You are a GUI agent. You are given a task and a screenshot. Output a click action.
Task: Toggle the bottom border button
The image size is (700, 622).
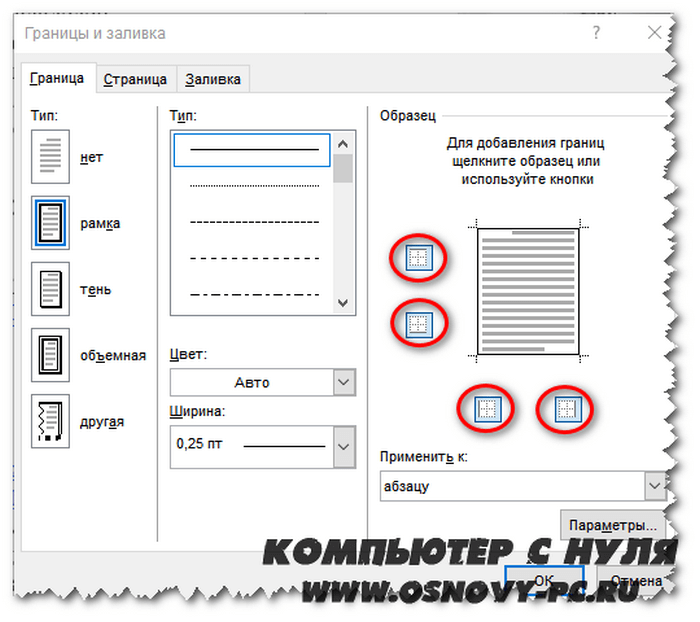(419, 324)
